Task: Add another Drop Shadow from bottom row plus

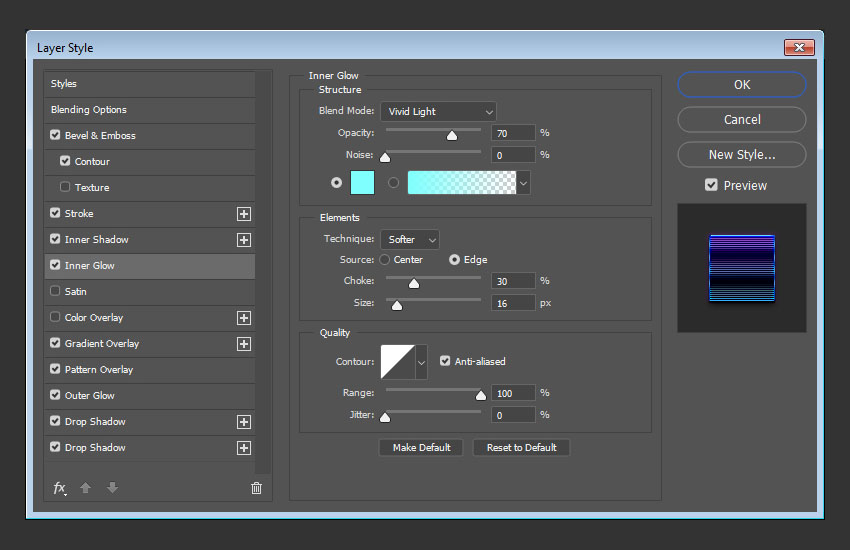Action: (x=244, y=448)
